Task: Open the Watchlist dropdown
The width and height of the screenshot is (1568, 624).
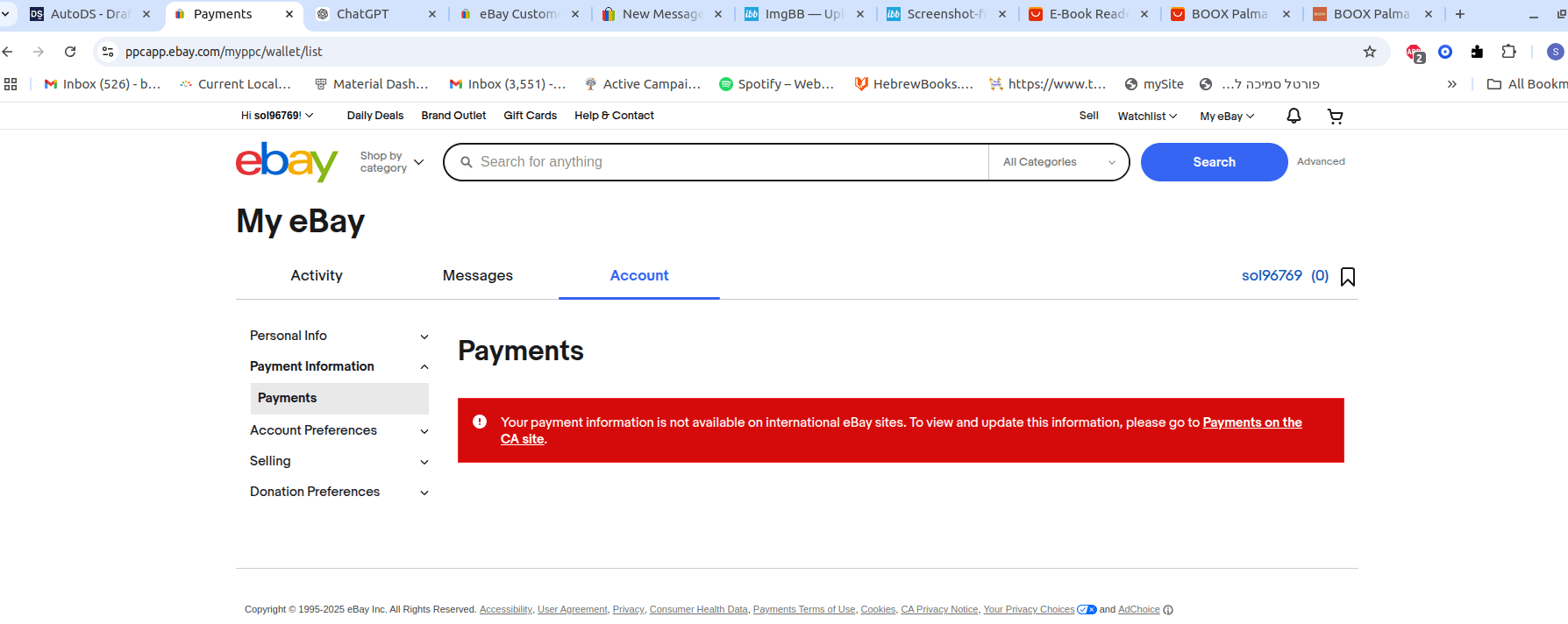Action: click(1147, 116)
